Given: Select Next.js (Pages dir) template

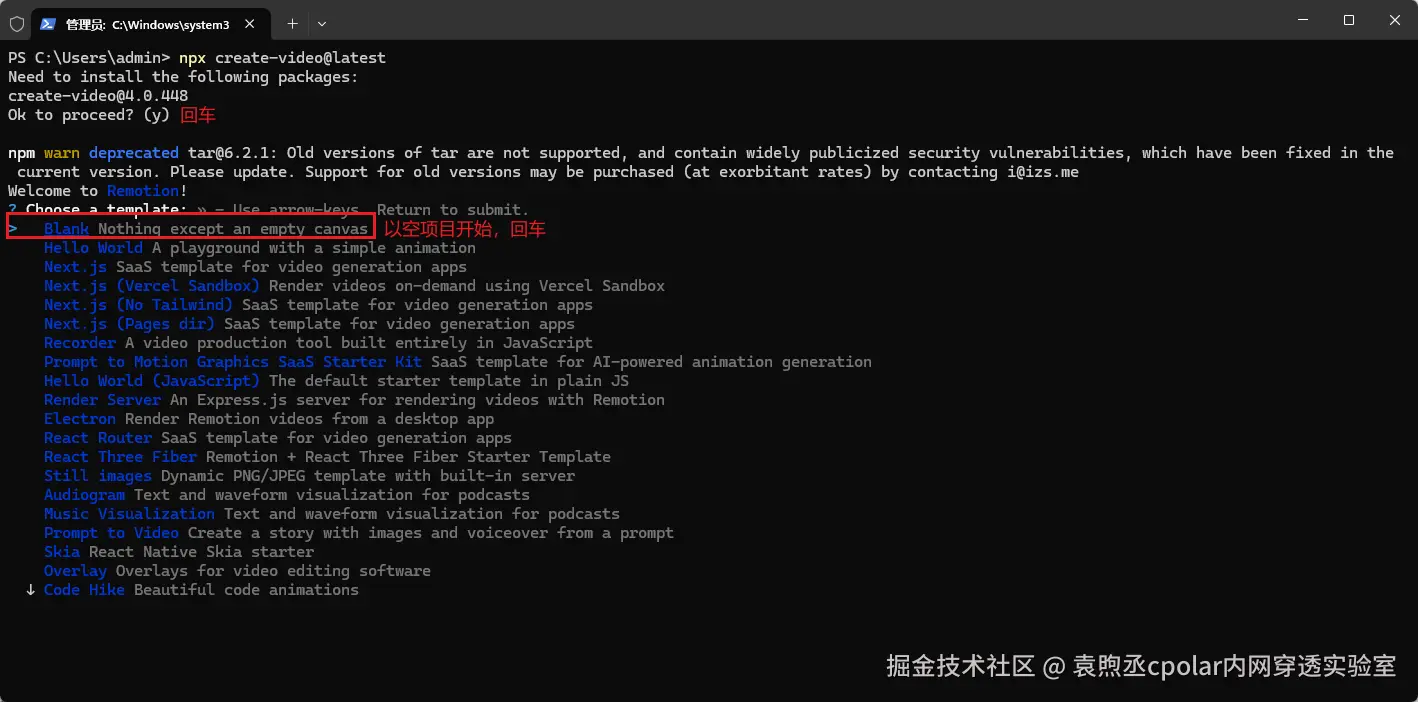Looking at the screenshot, I should 309,324.
